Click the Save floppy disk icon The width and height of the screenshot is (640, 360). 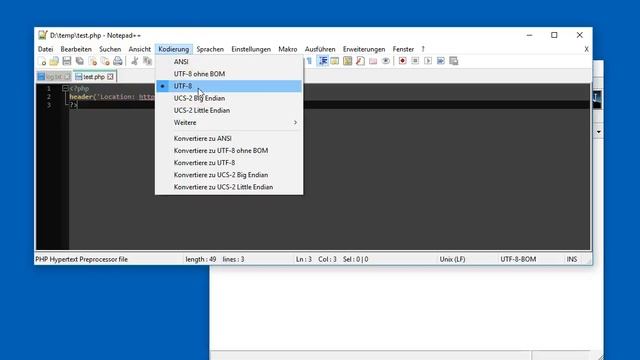(x=67, y=61)
